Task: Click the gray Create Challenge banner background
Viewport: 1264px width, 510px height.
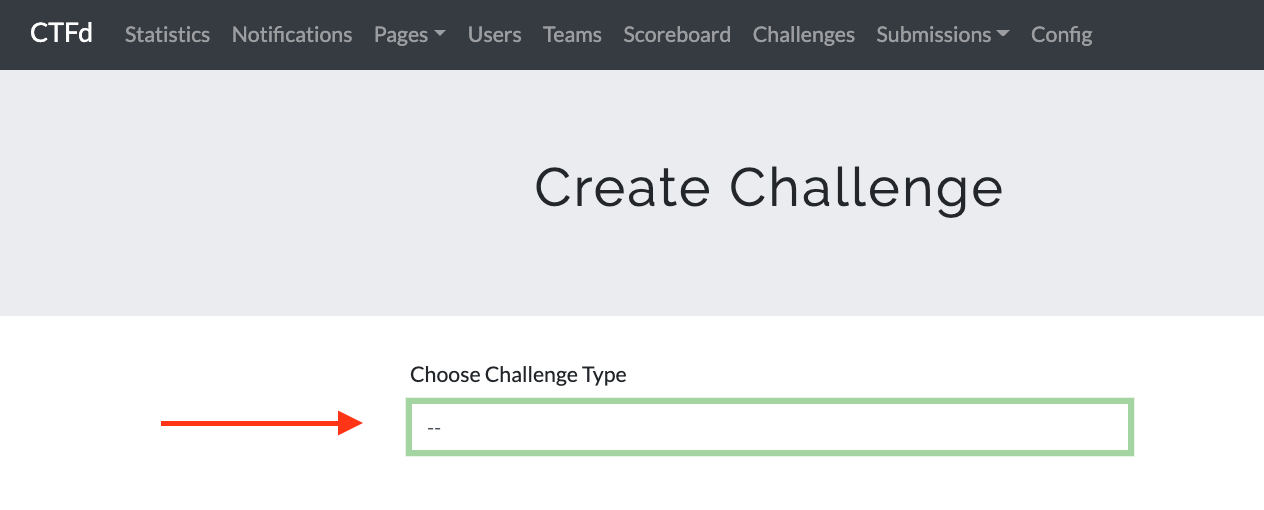Action: (200, 200)
